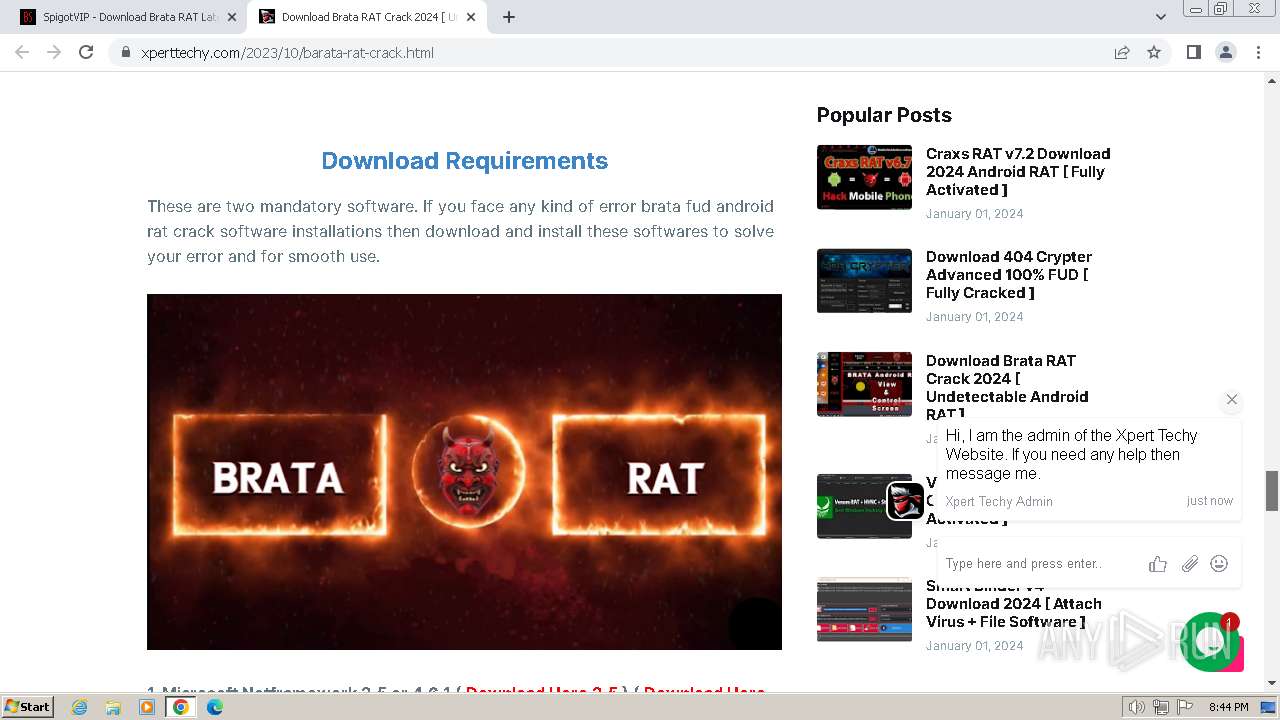Click the Popular Posts heading
Screen dimensions: 1280x720
[884, 115]
